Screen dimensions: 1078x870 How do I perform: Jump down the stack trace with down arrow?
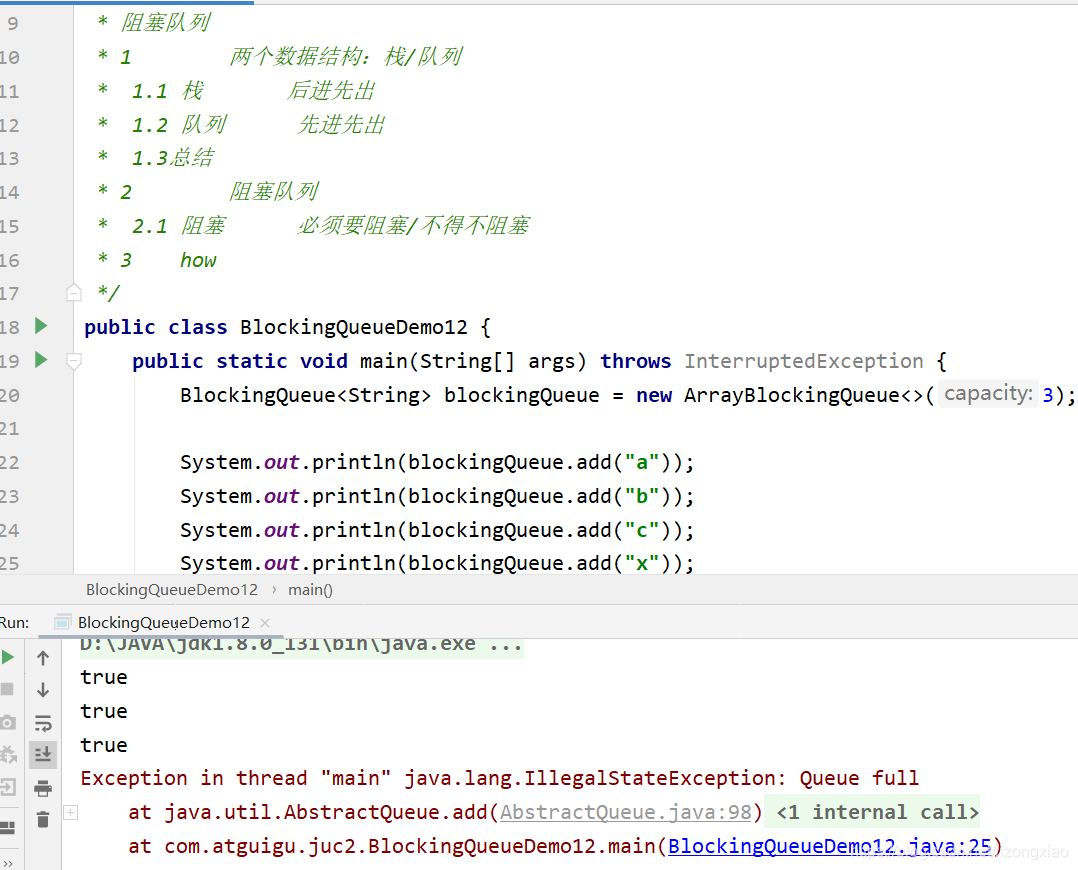tap(43, 690)
